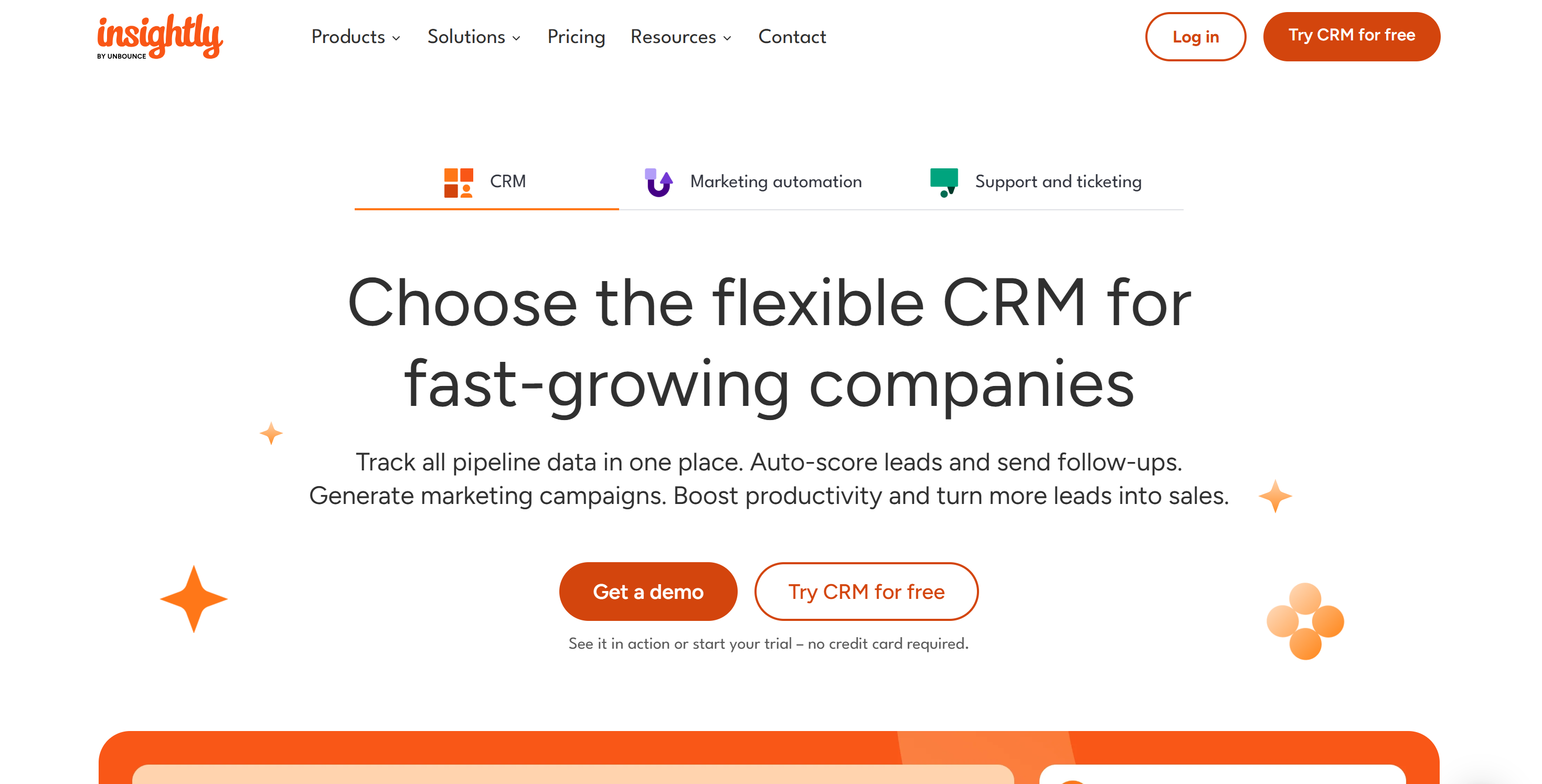Select the CRM tab
Image resolution: width=1542 pixels, height=784 pixels.
[x=506, y=181]
